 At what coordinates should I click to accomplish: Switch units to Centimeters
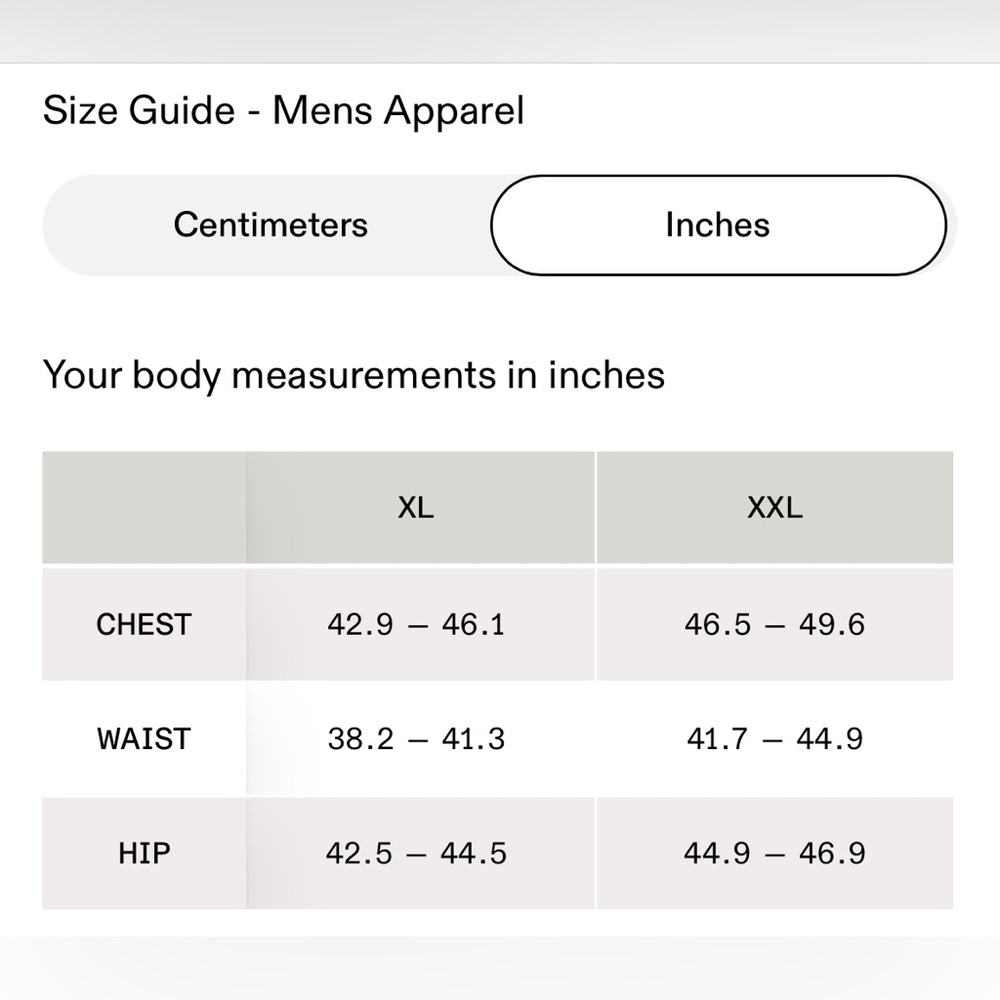click(x=270, y=225)
